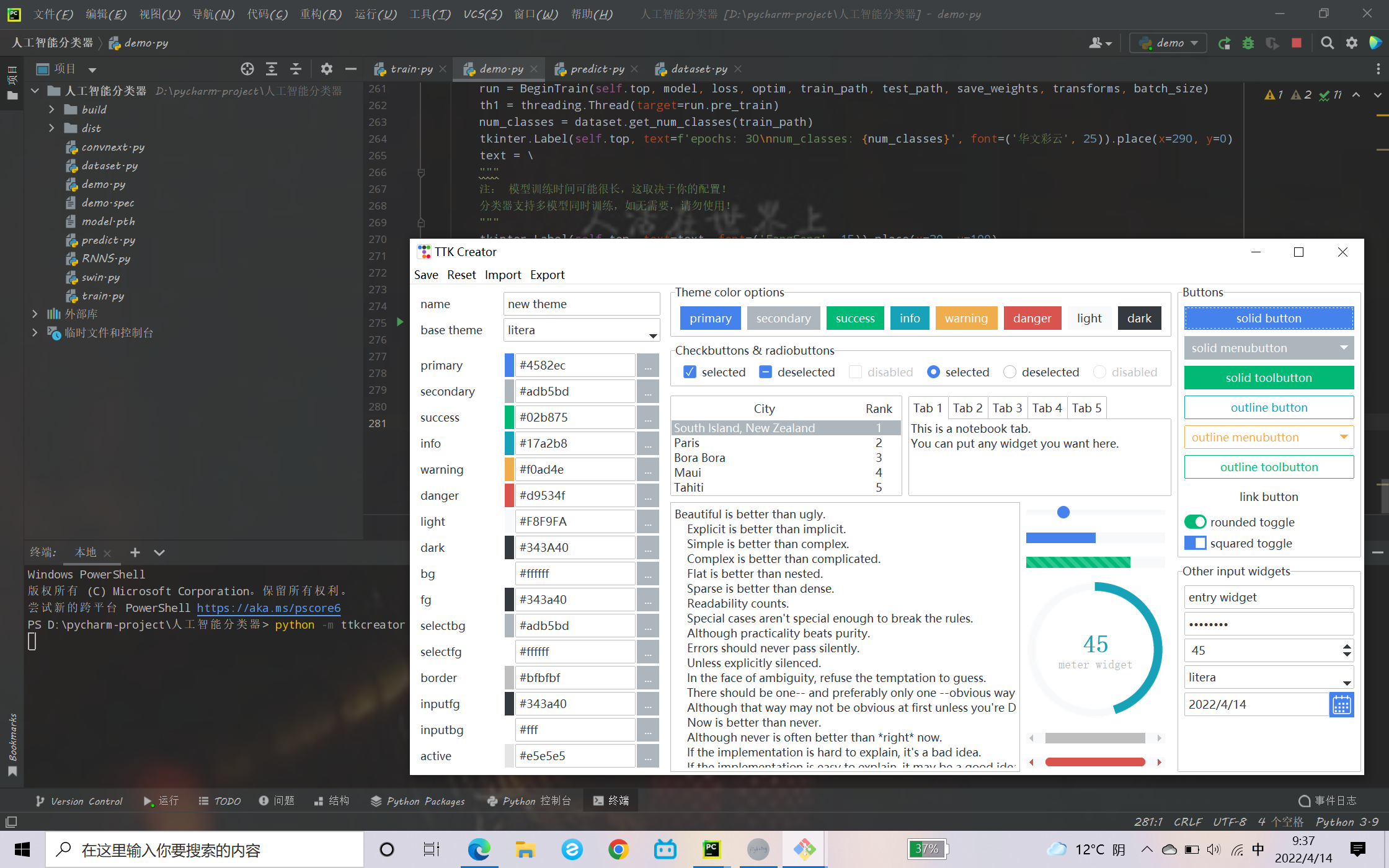Add a new terminal tab with plus icon

tap(135, 552)
